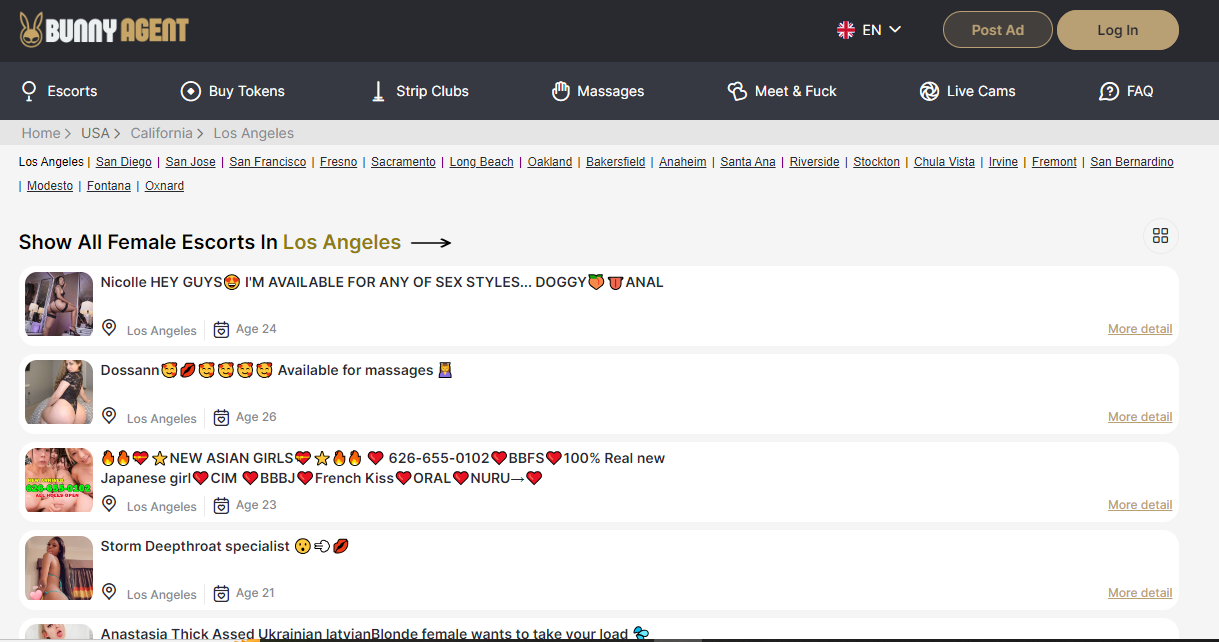Select Fresno city link
1219x642 pixels.
[338, 162]
